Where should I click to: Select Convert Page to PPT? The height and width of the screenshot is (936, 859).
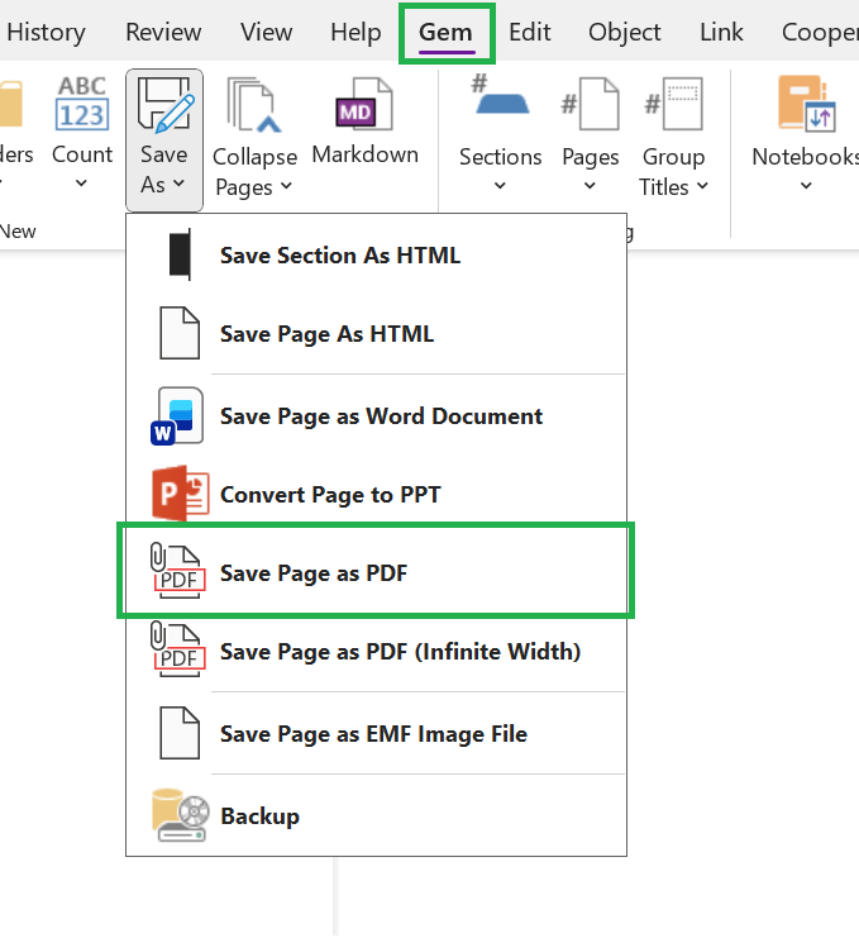click(x=377, y=494)
